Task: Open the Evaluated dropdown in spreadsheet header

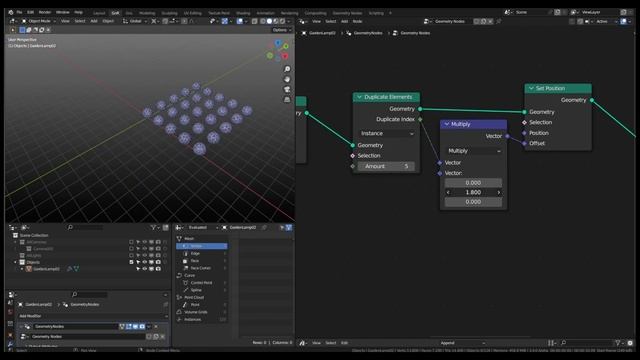Action: [x=201, y=227]
